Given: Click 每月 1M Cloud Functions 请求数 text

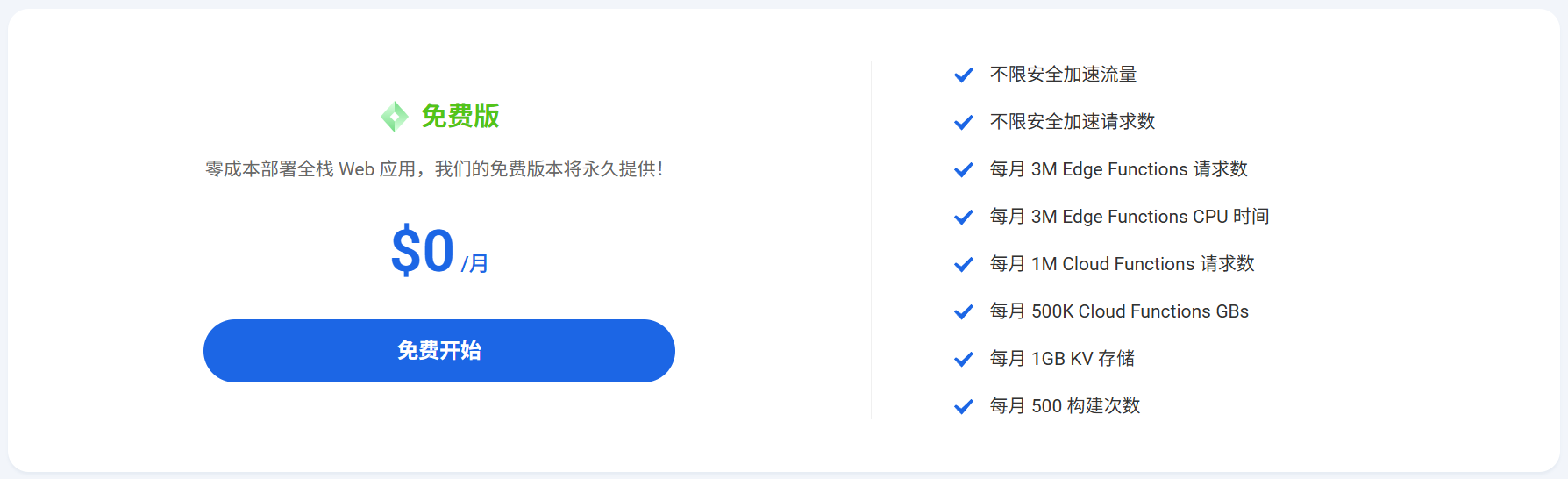Looking at the screenshot, I should (x=1122, y=264).
